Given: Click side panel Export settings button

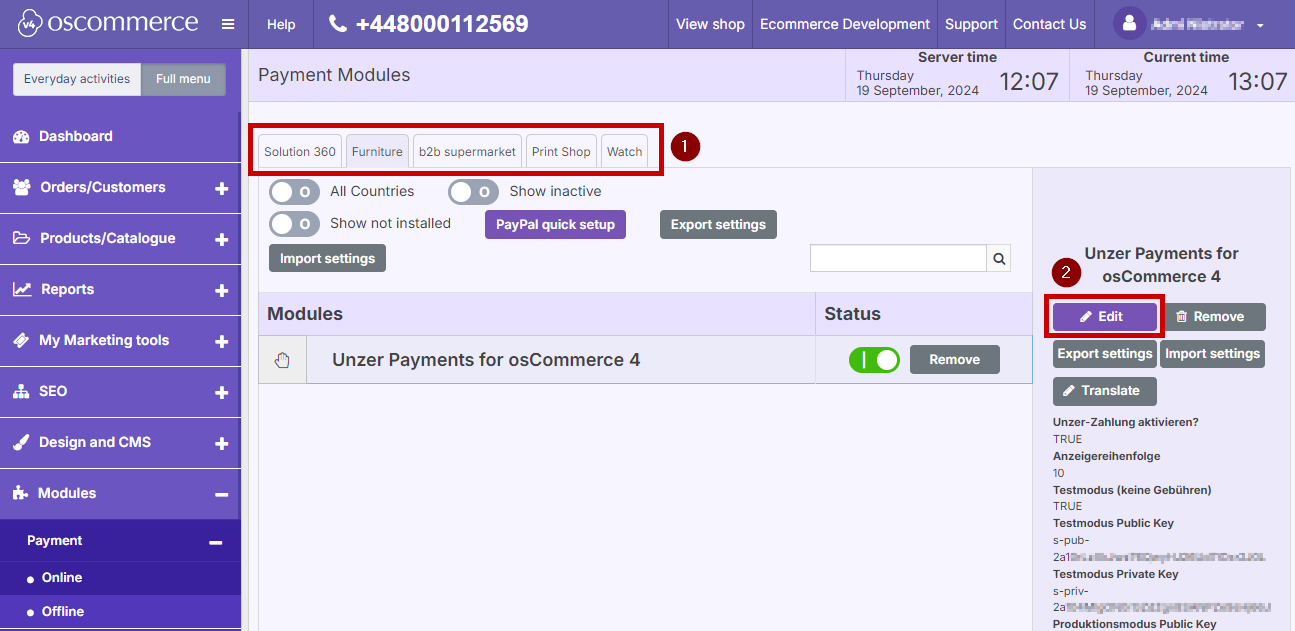Looking at the screenshot, I should [x=1105, y=354].
